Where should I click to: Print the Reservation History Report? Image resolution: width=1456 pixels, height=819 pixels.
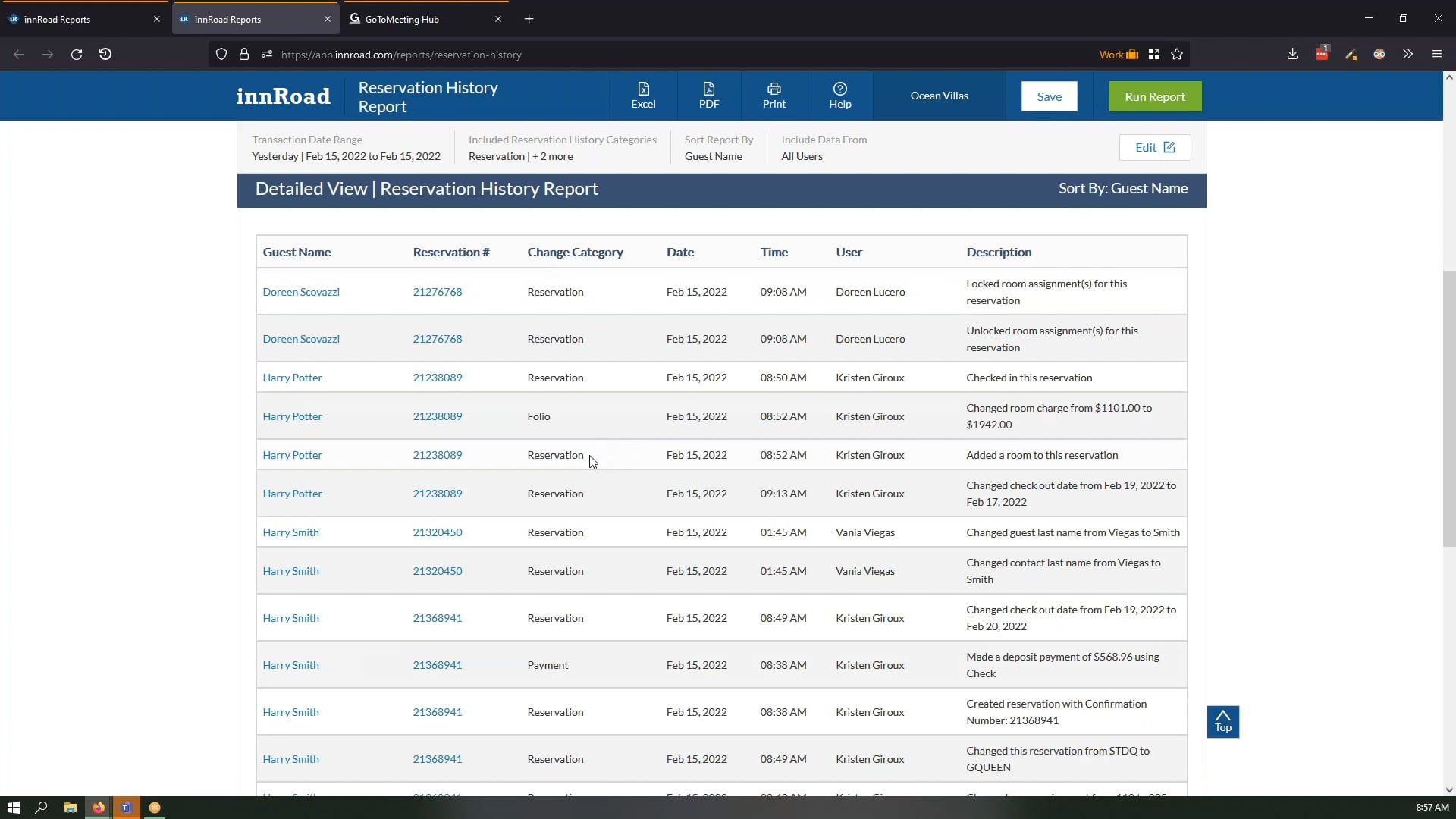(x=773, y=96)
